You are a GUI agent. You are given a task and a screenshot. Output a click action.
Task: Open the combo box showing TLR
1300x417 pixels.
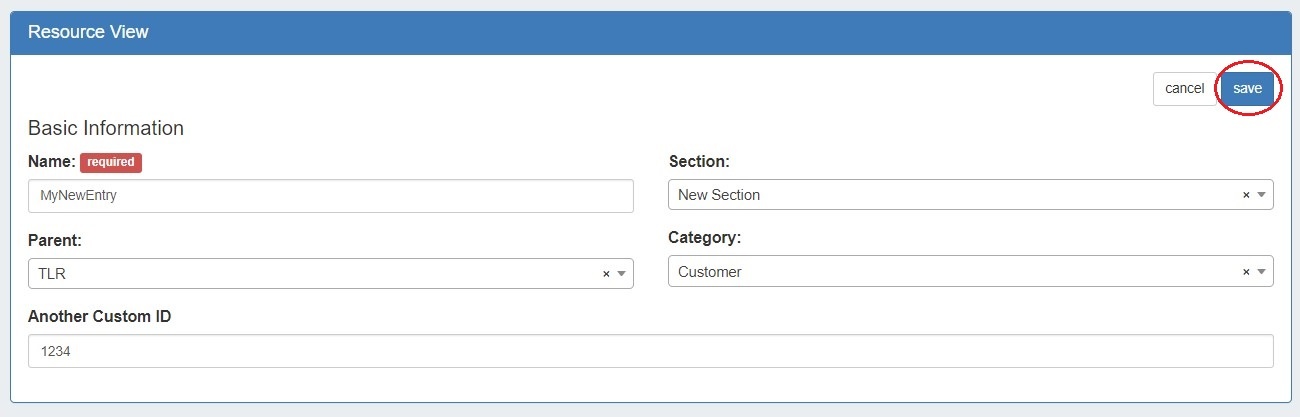click(x=310, y=274)
